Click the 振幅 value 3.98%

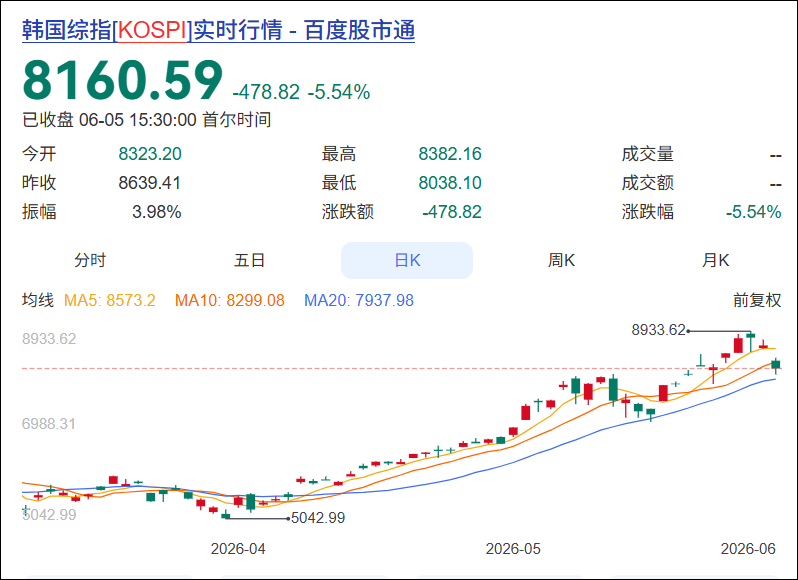click(157, 212)
